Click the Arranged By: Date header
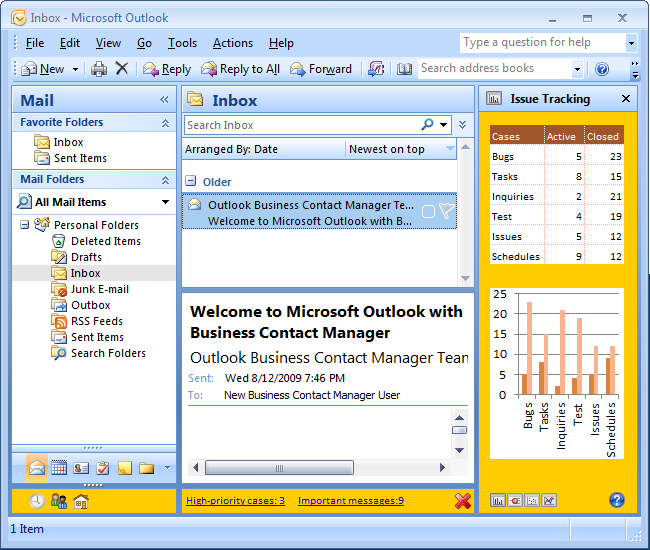This screenshot has height=550, width=650. point(264,149)
